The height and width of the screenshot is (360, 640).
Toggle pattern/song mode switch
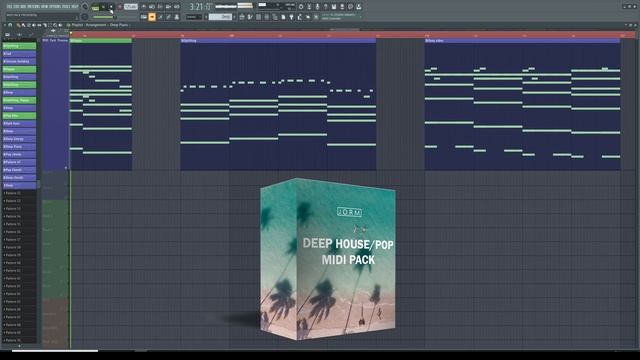point(95,7)
